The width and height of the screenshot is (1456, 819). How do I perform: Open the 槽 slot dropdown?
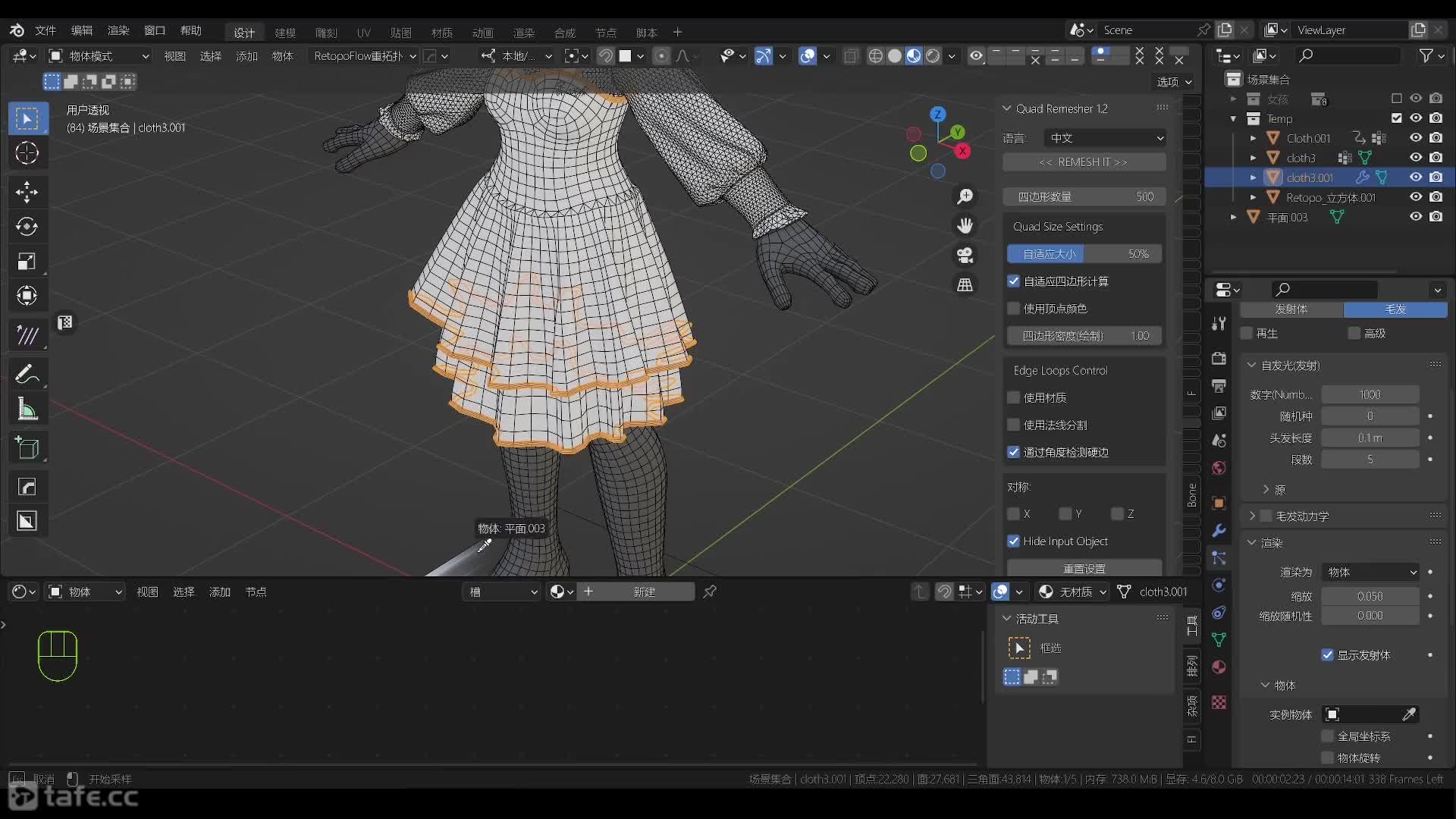coord(502,591)
